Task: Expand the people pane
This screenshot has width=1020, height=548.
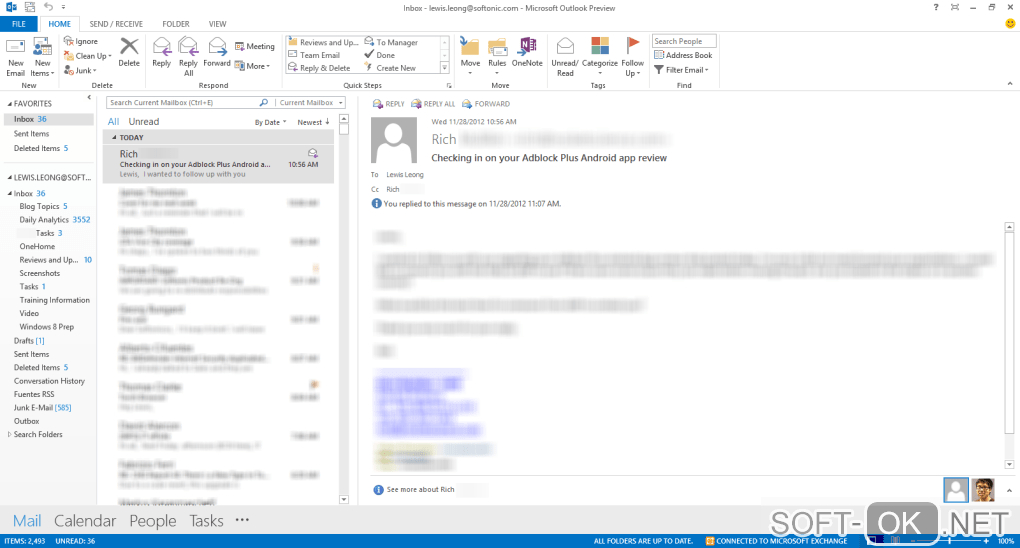Action: pyautogui.click(x=1009, y=491)
